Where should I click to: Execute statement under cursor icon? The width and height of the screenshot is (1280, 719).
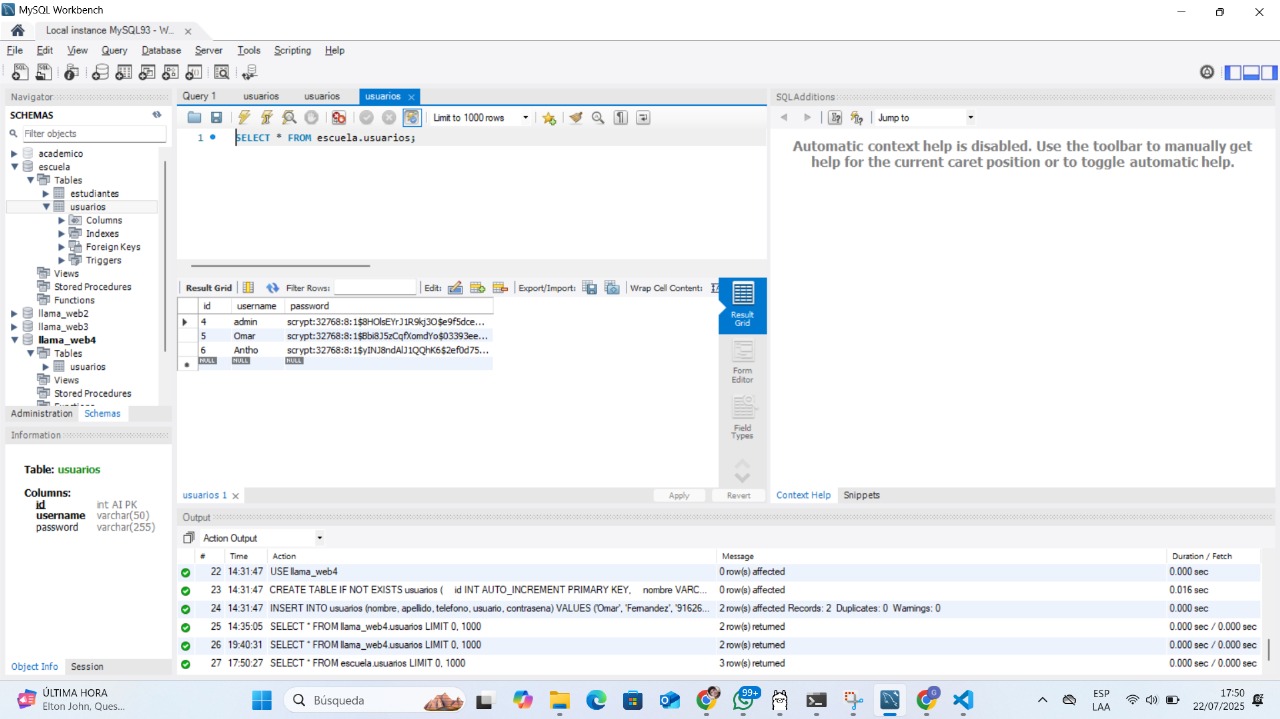(267, 118)
